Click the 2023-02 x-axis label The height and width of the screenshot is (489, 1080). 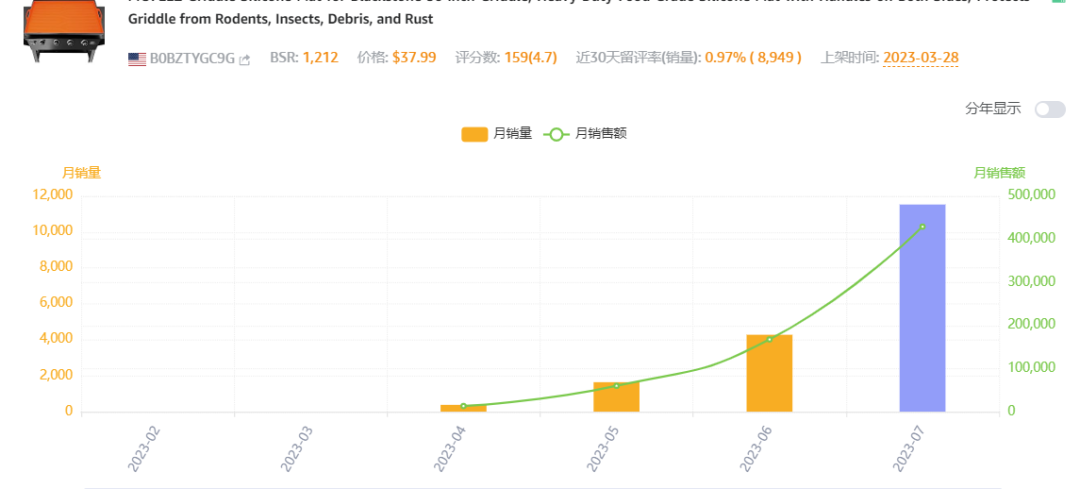coord(143,448)
